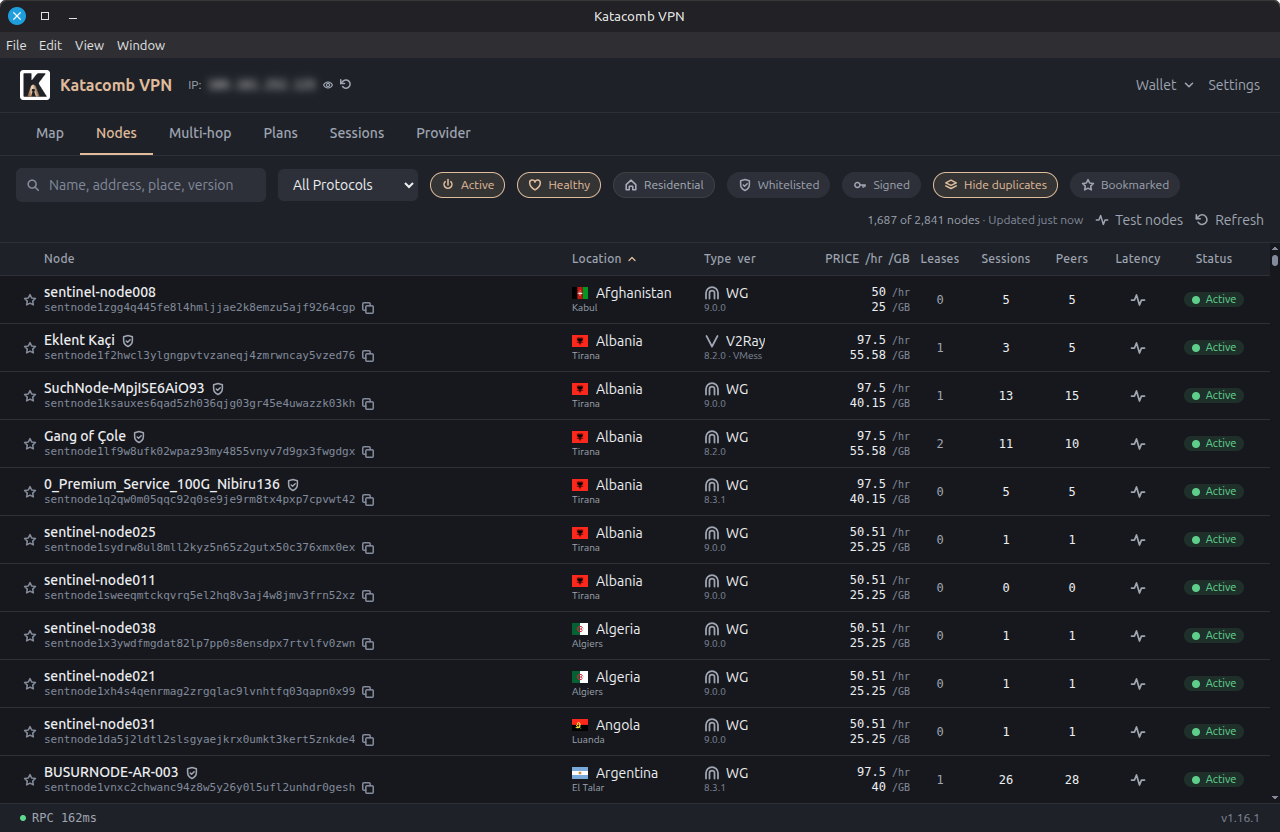Click the version v1.16.1 label

(x=1240, y=818)
